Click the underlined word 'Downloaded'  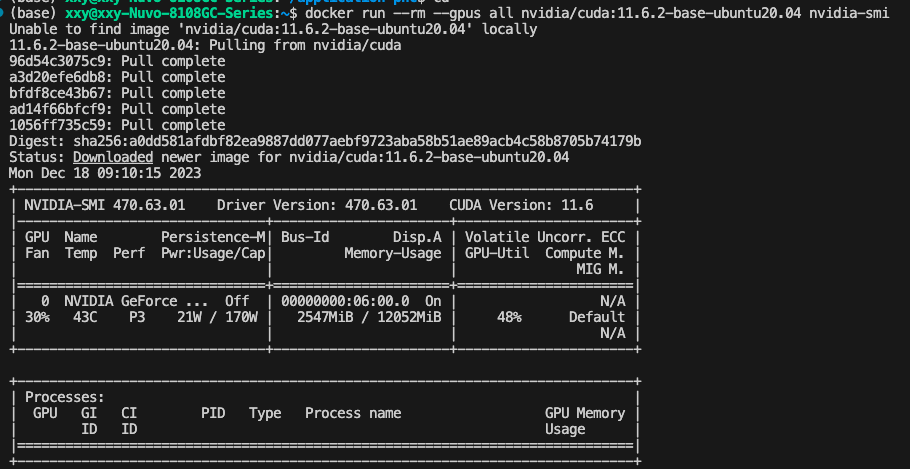click(x=113, y=157)
